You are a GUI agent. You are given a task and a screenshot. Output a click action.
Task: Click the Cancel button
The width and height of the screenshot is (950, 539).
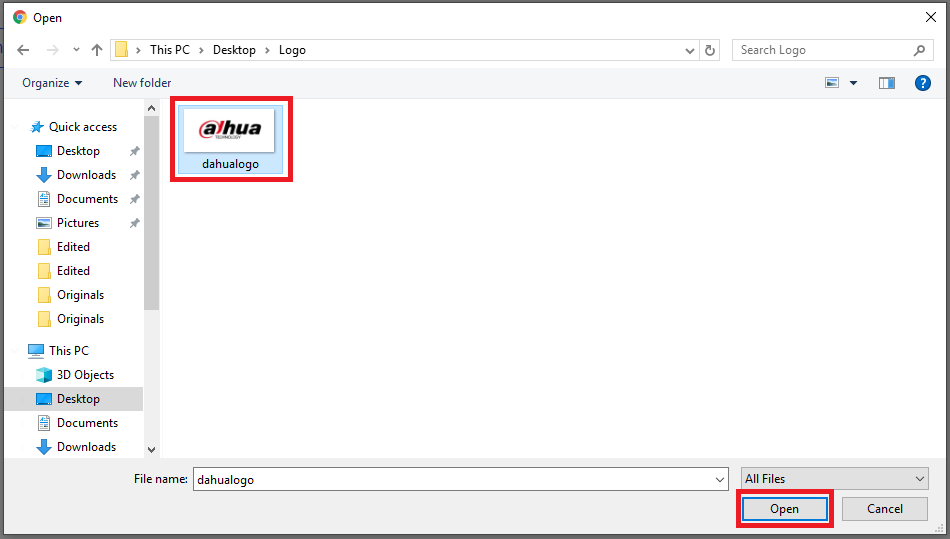click(885, 509)
